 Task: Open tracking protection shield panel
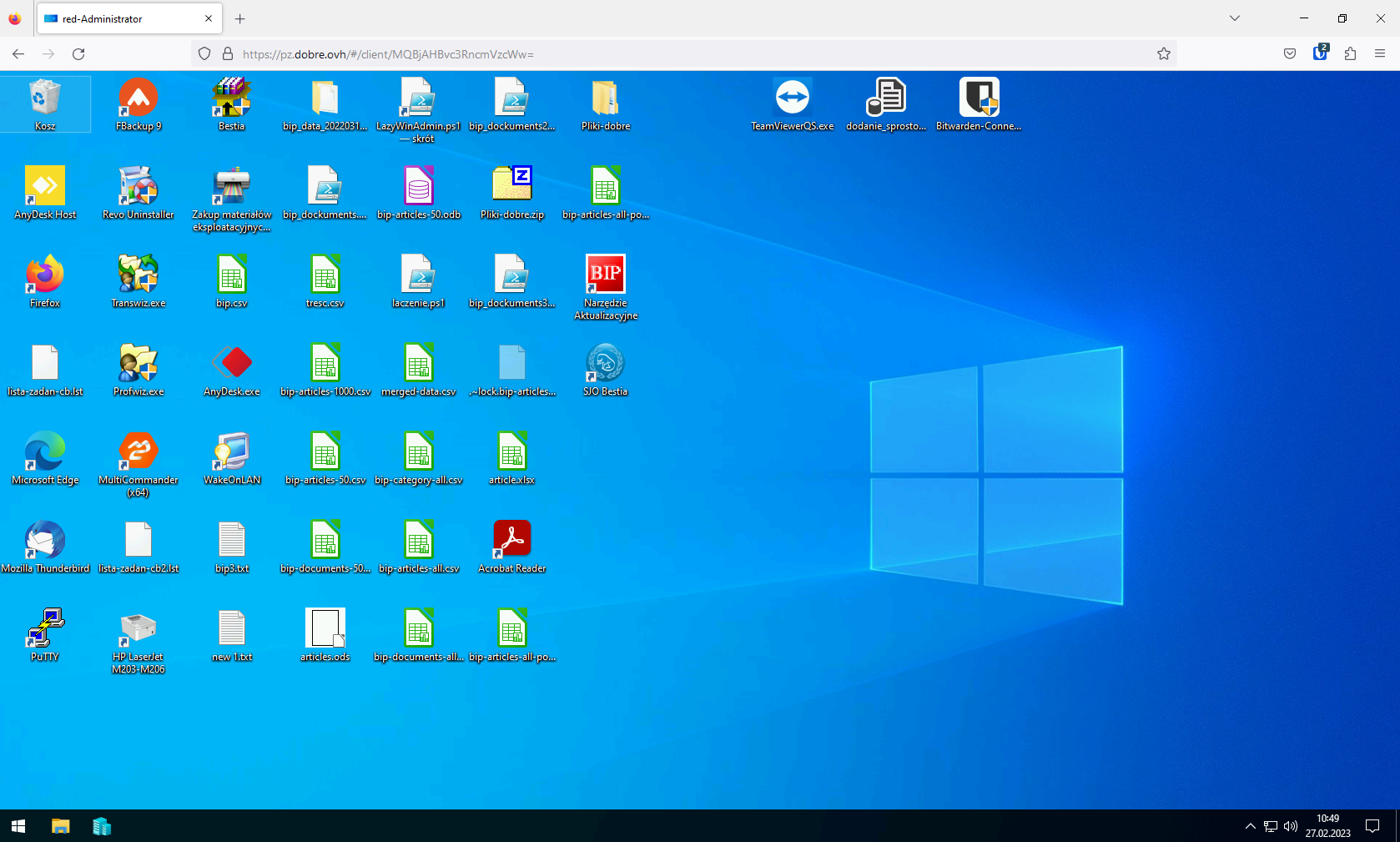click(204, 54)
